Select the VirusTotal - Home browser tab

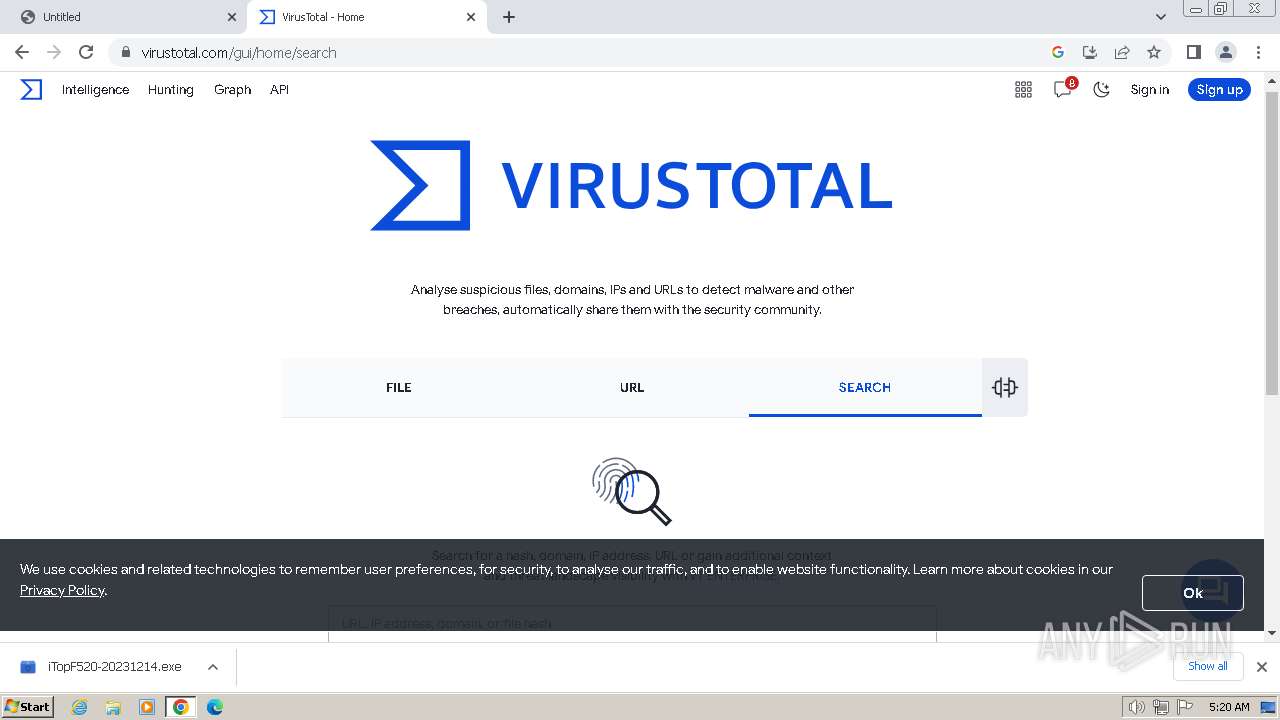[365, 17]
